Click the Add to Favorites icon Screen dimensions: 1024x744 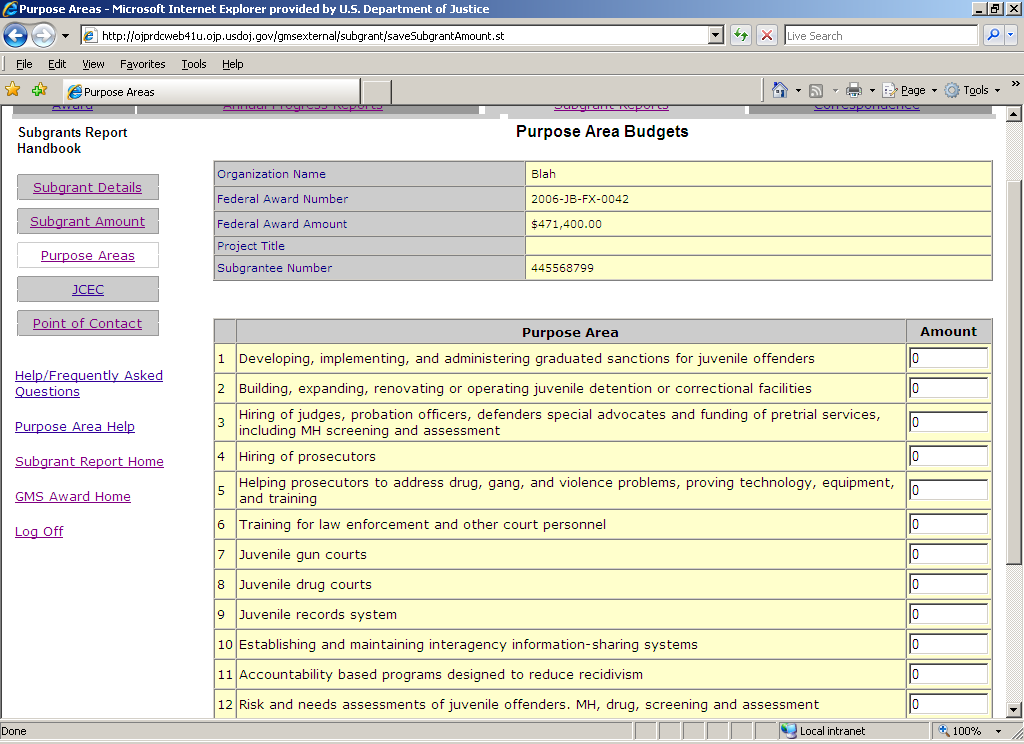[x=39, y=90]
